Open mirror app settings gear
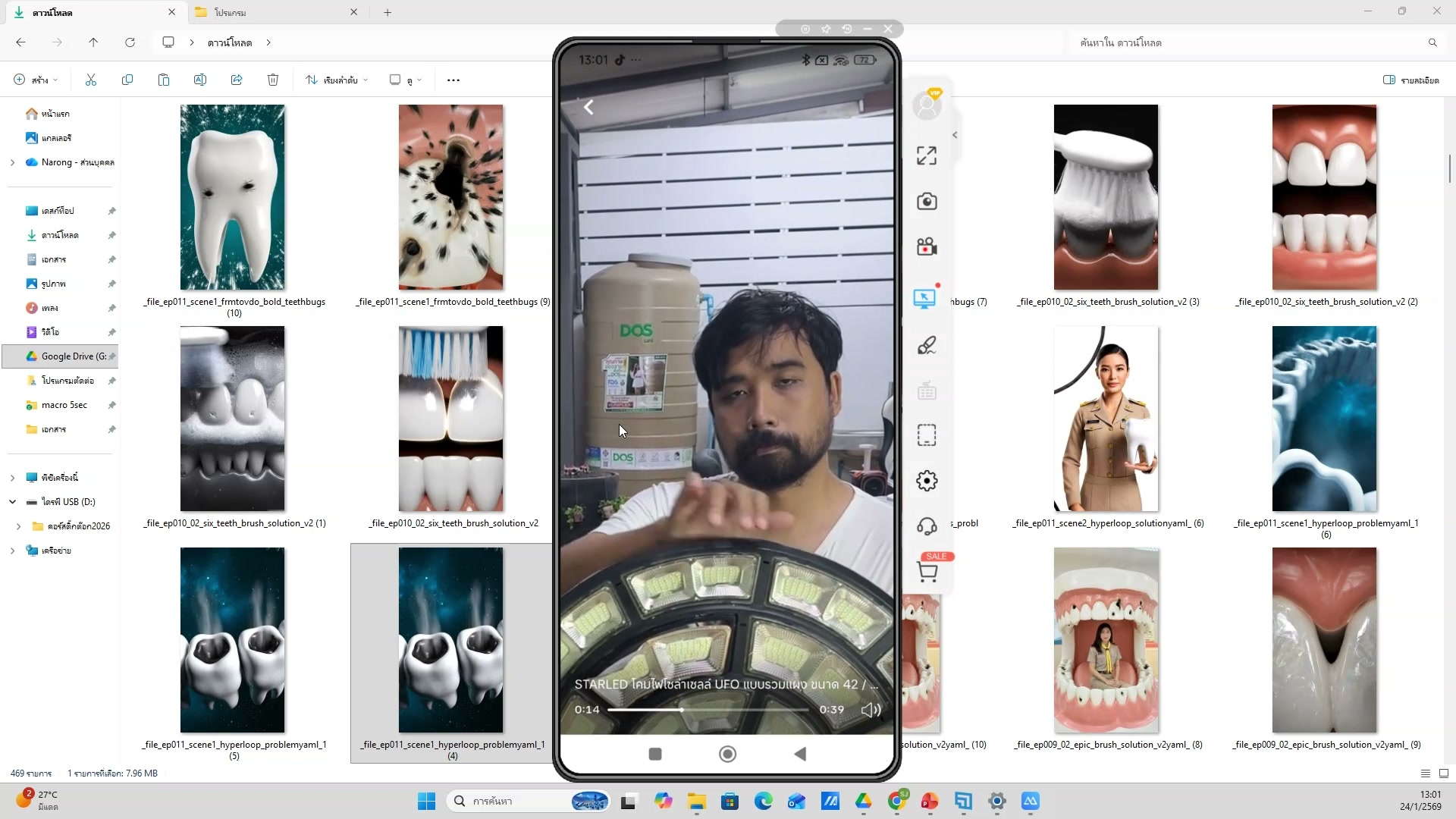This screenshot has height=819, width=1456. tap(926, 481)
